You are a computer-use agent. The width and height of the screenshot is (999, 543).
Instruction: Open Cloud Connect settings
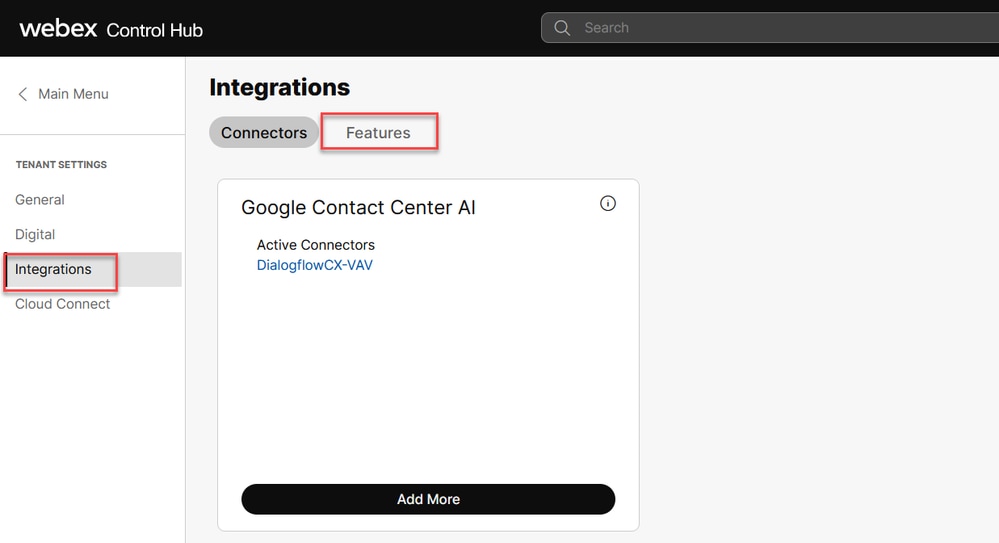tap(62, 304)
